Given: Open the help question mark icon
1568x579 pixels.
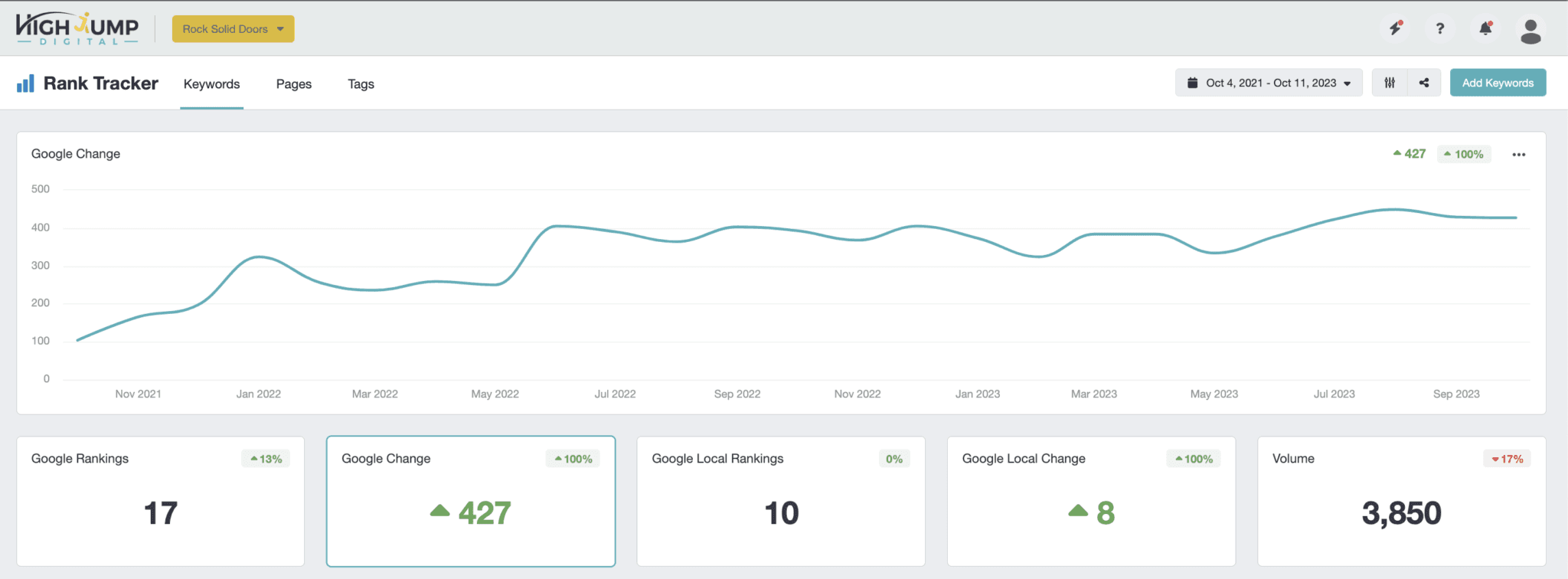Looking at the screenshot, I should click(1440, 28).
